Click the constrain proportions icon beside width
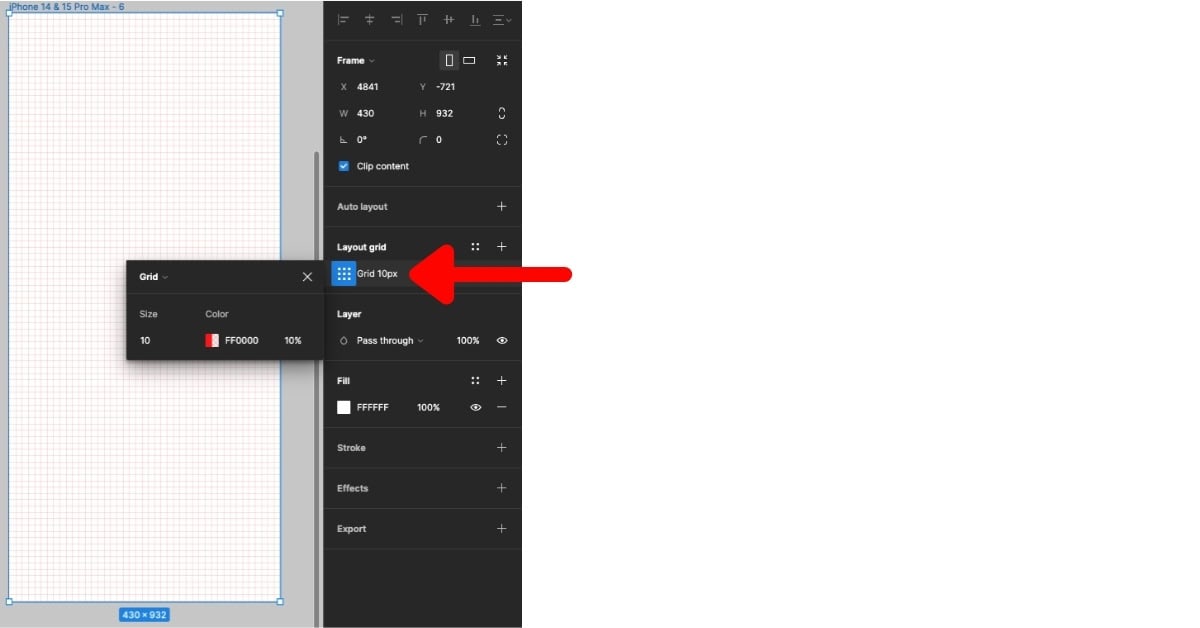The image size is (1200, 628). click(x=501, y=113)
